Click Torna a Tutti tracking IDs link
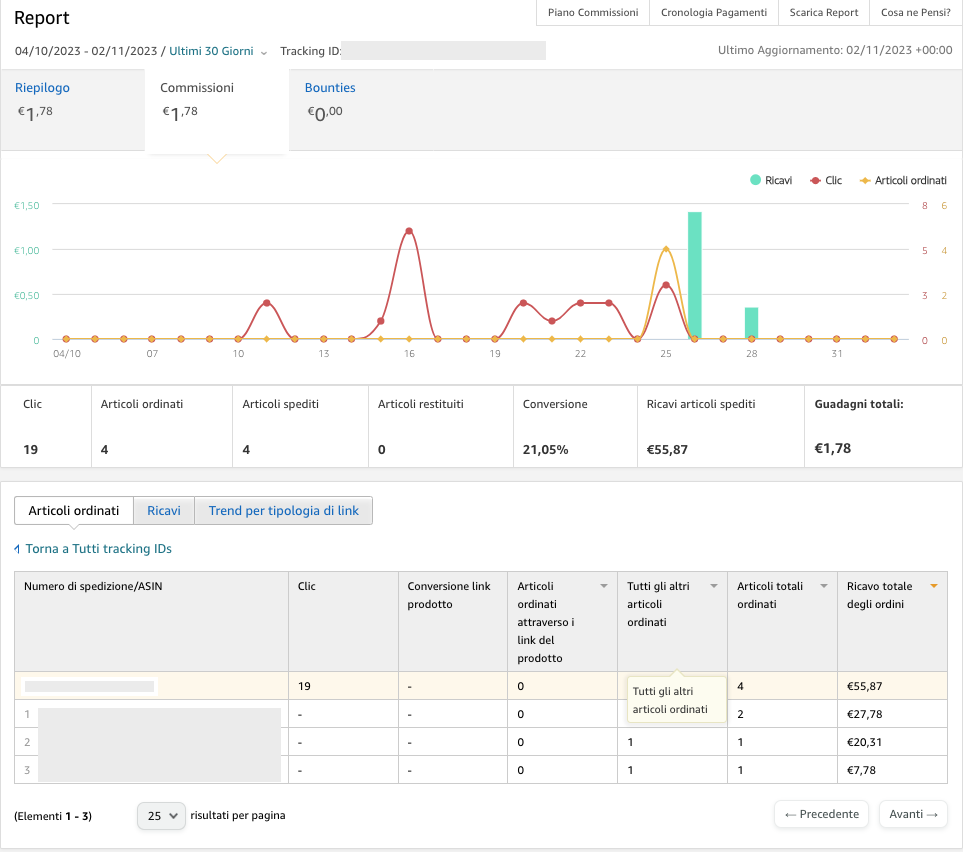The width and height of the screenshot is (963, 852). pyautogui.click(x=98, y=549)
